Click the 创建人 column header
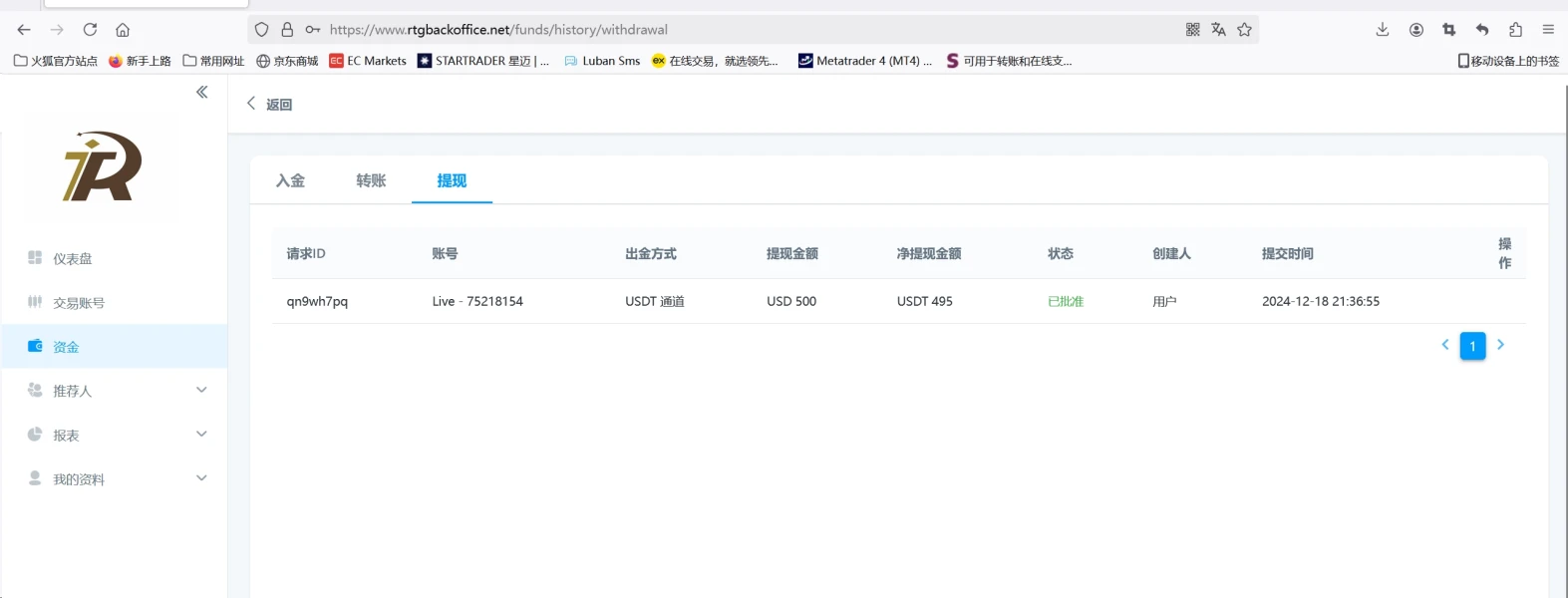The width and height of the screenshot is (1568, 598). [1172, 253]
